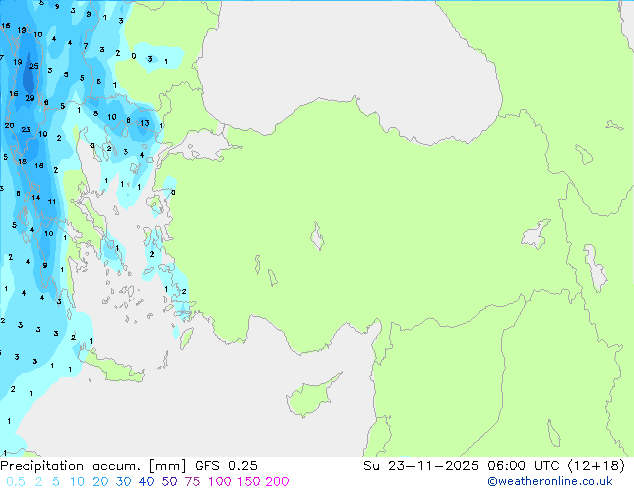The width and height of the screenshot is (634, 490).
Task: Click the 50 value in the color legend
Action: (x=169, y=482)
